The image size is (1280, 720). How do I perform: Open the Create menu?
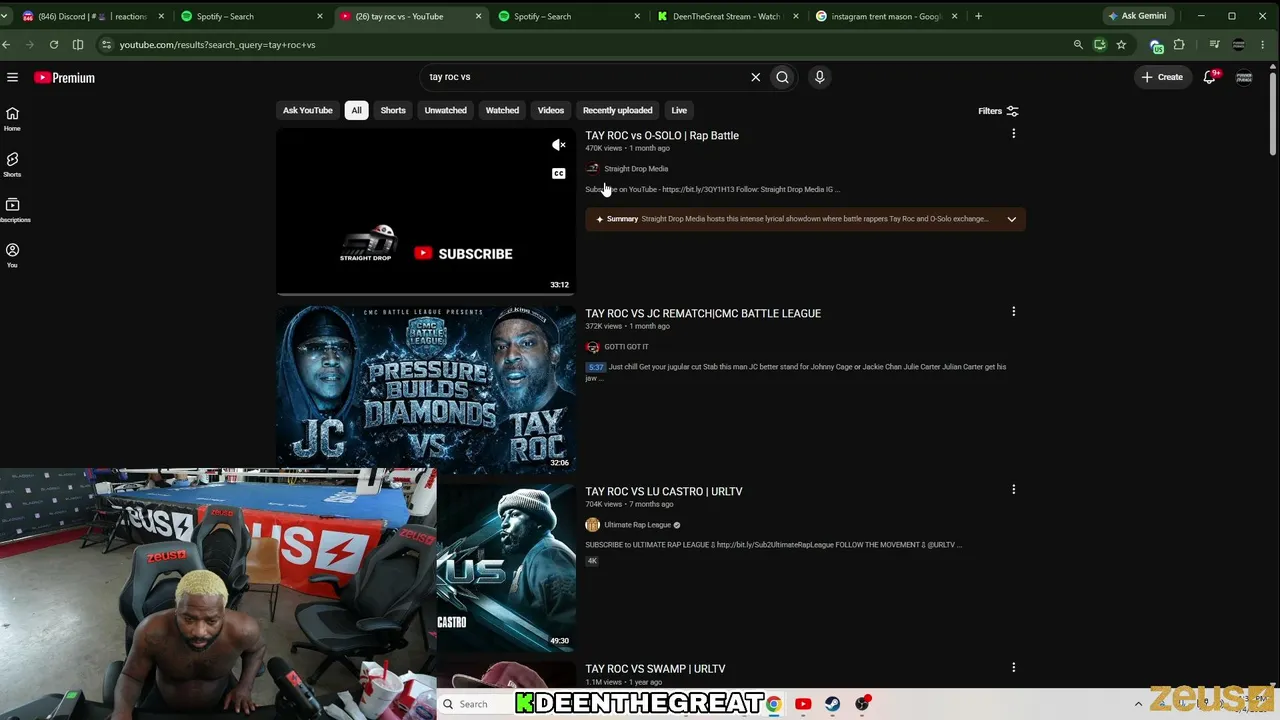coord(1162,77)
